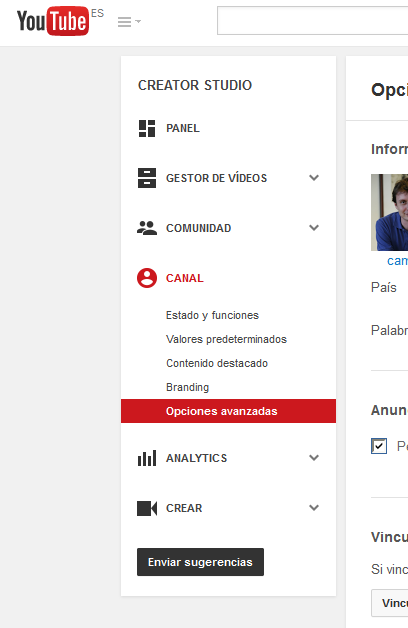Go to Branding settings
Screen dimensions: 408x628
(x=187, y=387)
